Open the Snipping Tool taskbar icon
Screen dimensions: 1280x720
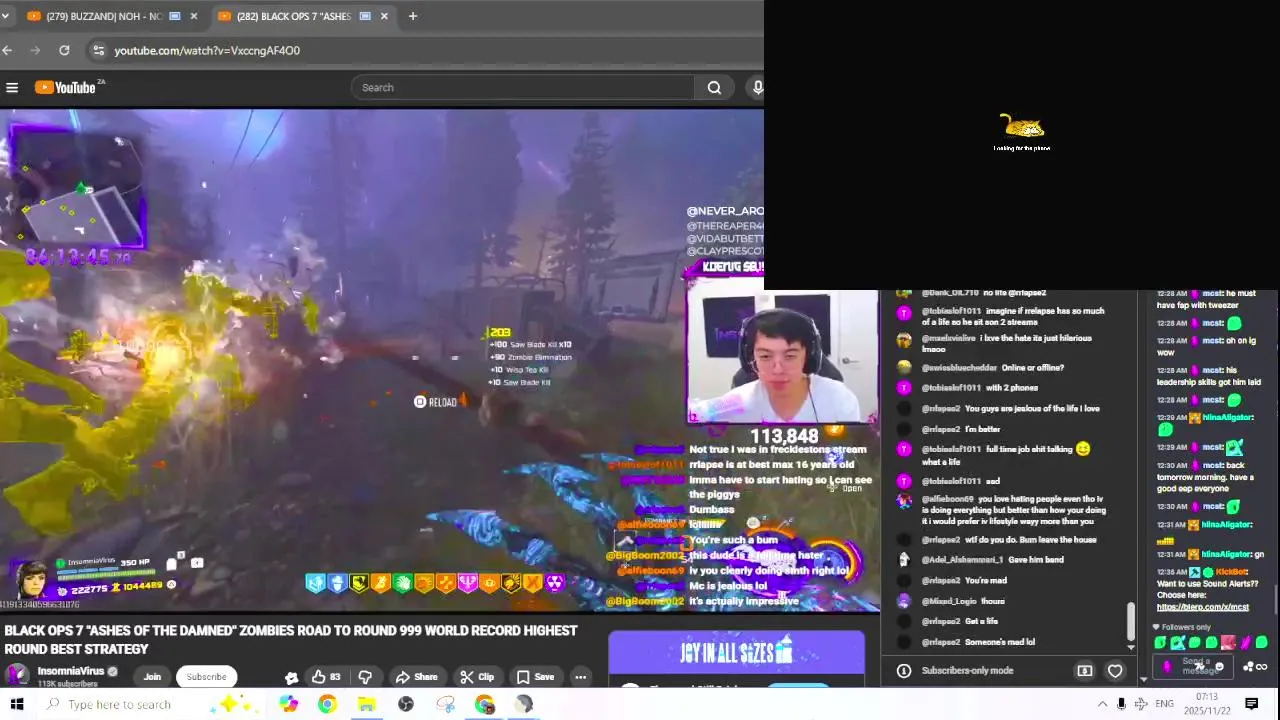[x=446, y=704]
